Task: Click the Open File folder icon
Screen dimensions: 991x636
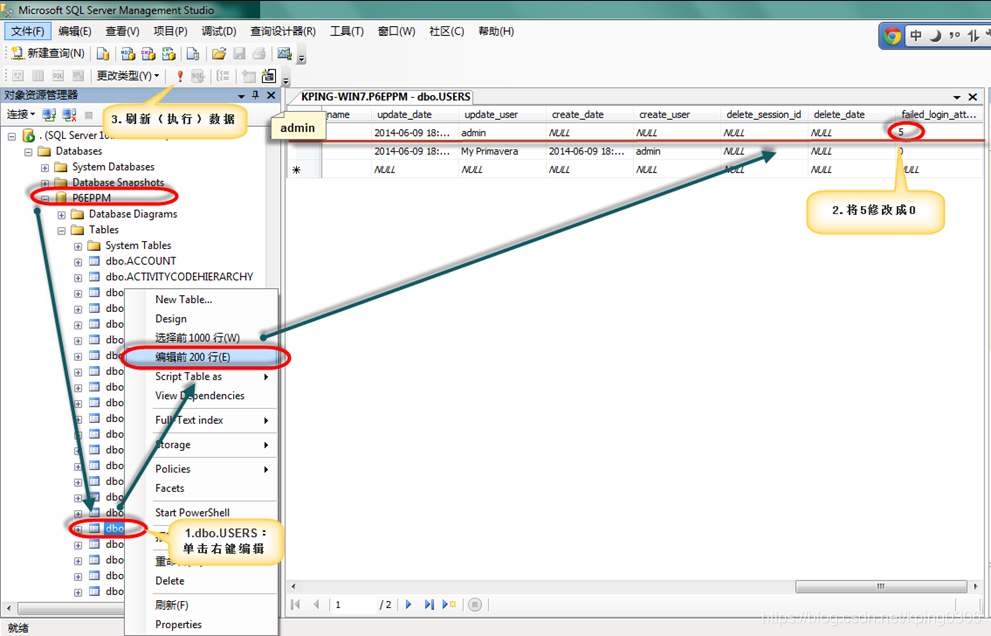Action: (x=219, y=54)
